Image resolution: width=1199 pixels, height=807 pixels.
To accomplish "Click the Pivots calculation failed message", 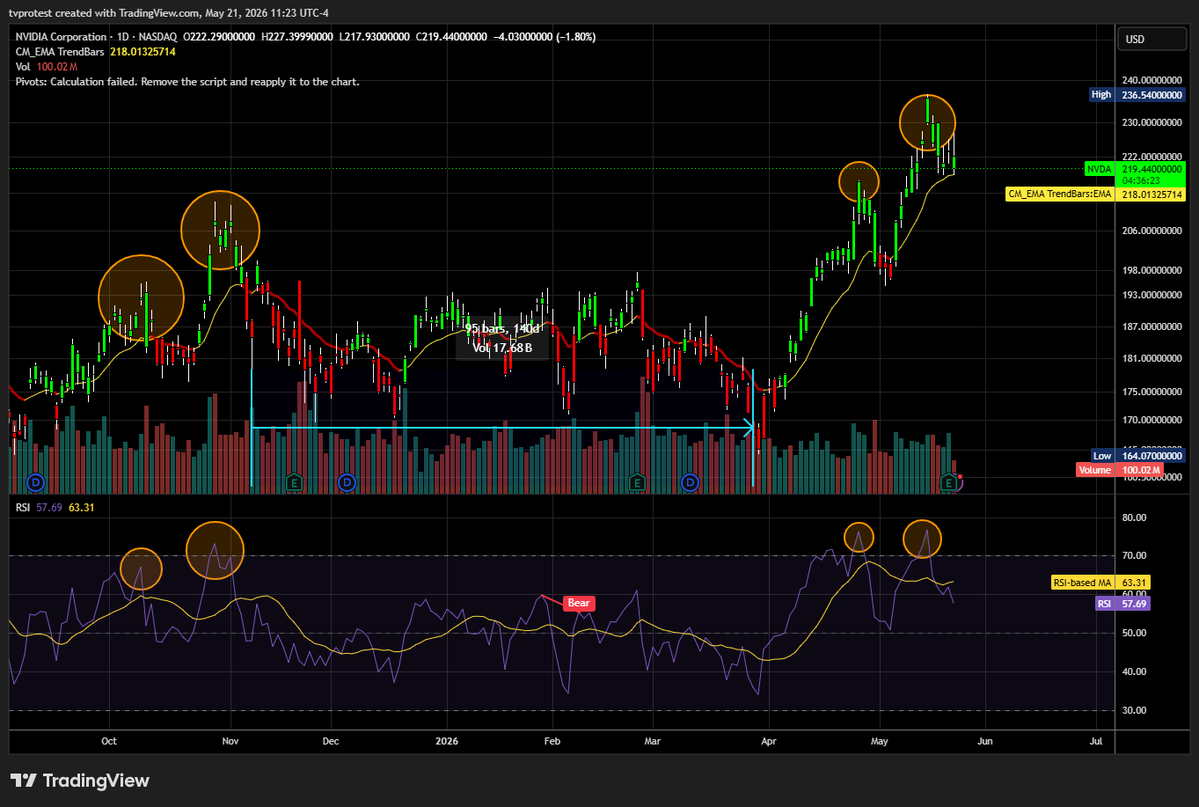I will click(x=187, y=82).
